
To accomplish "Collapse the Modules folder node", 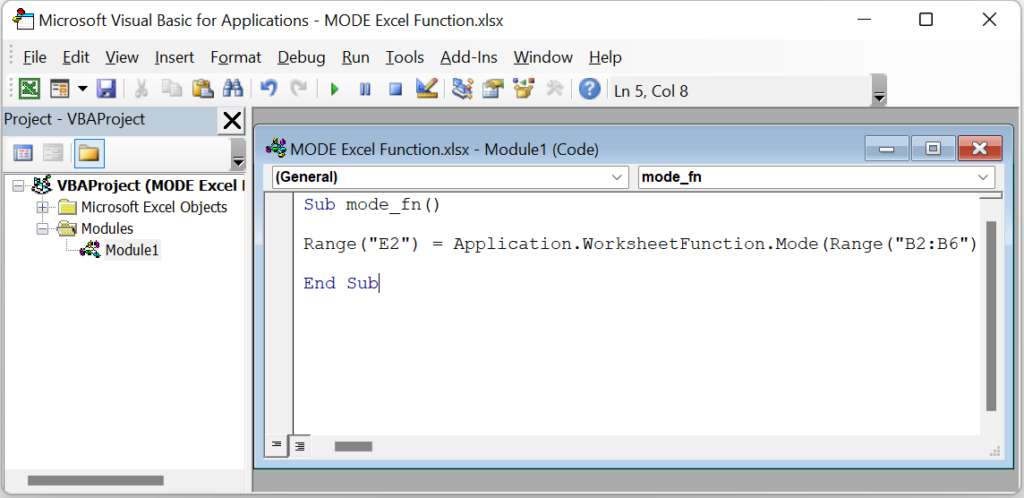I will click(x=43, y=229).
